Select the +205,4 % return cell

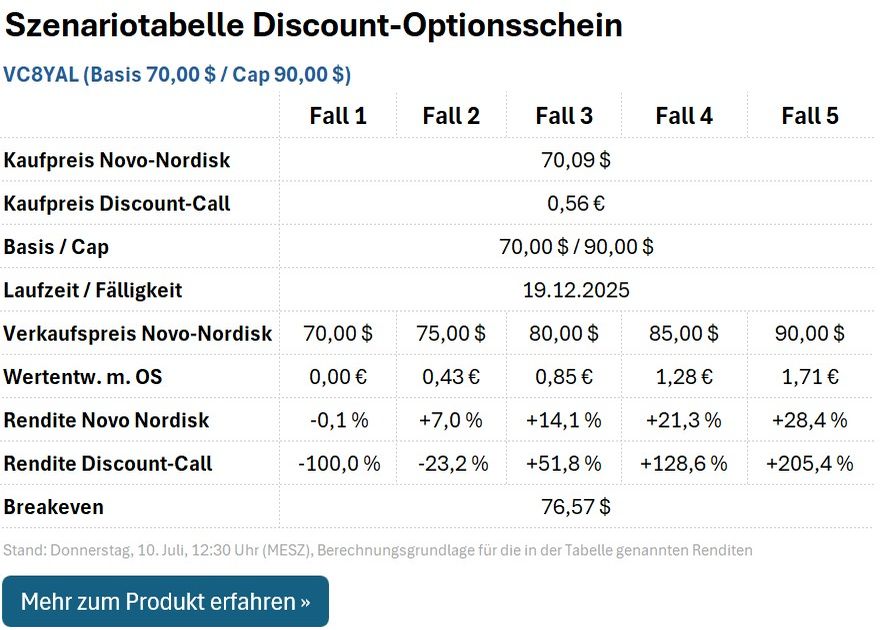(810, 464)
